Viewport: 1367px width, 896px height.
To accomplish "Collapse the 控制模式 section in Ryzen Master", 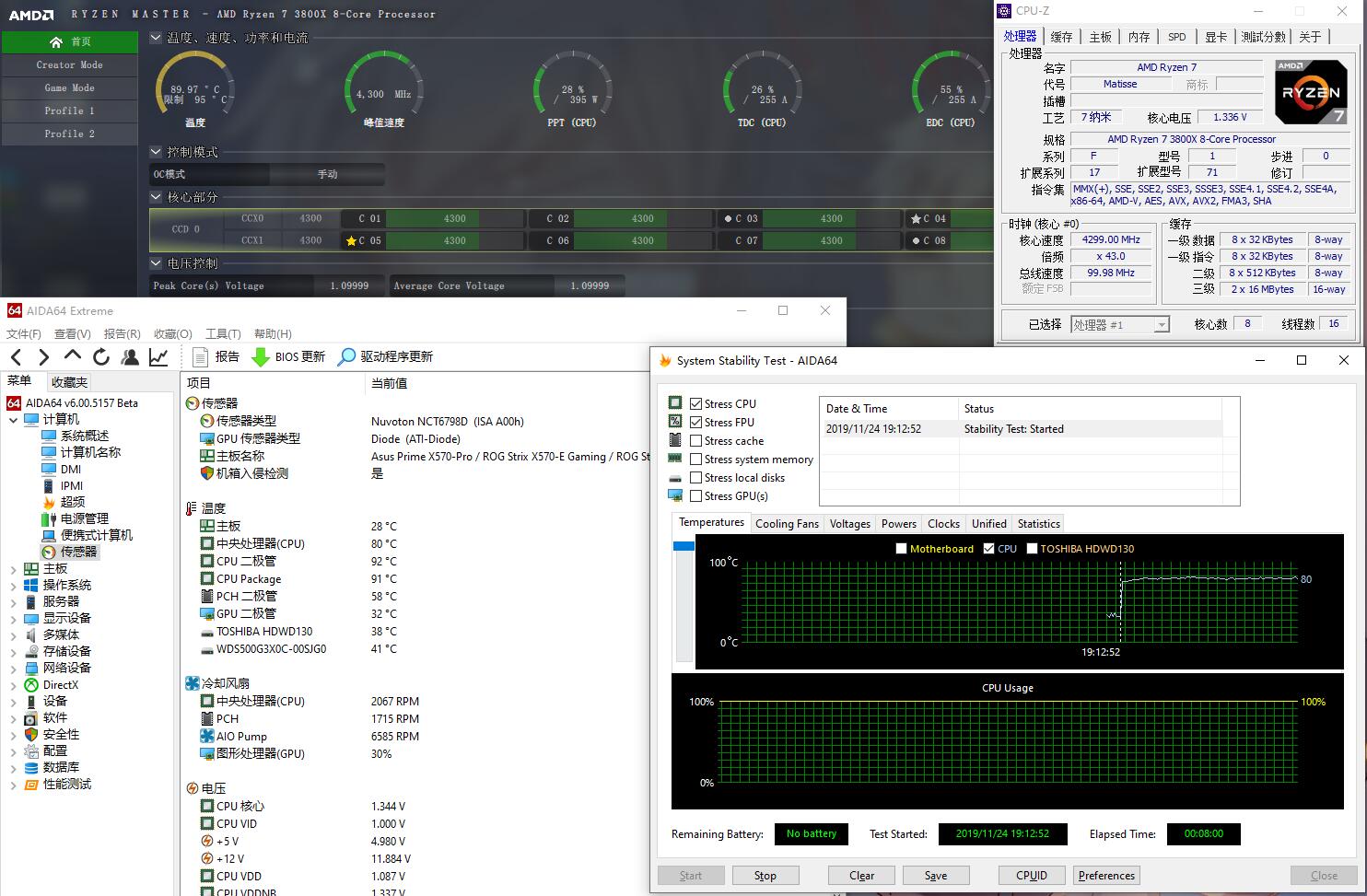I will [156, 153].
